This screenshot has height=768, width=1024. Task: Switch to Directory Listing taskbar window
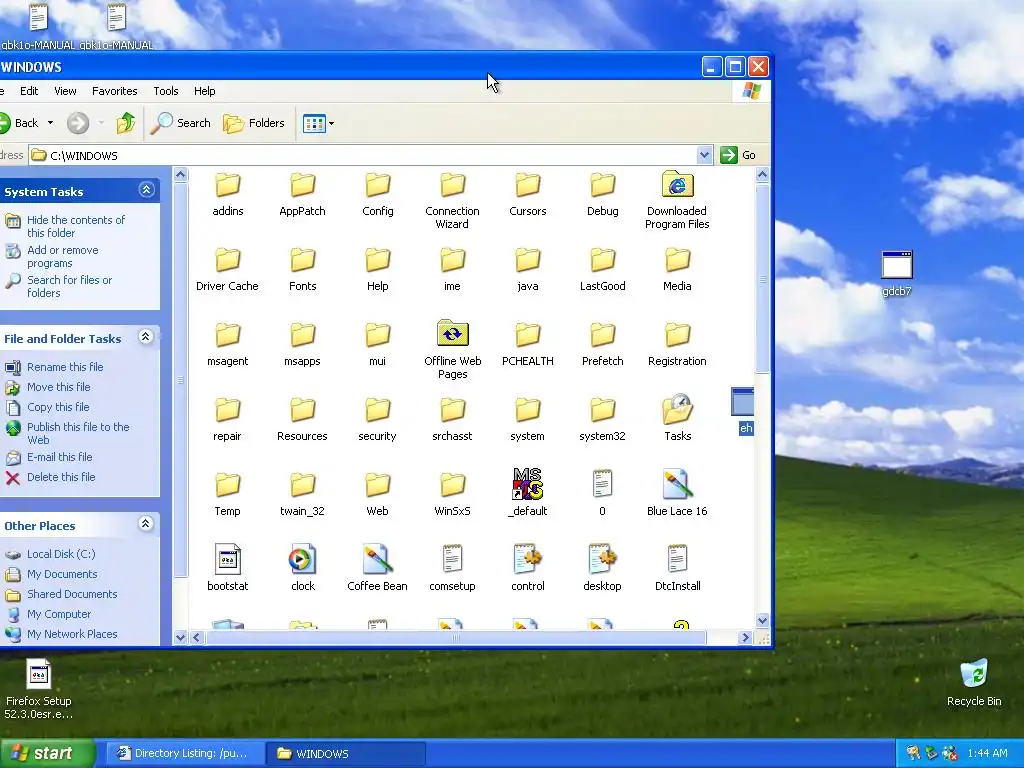pyautogui.click(x=185, y=754)
